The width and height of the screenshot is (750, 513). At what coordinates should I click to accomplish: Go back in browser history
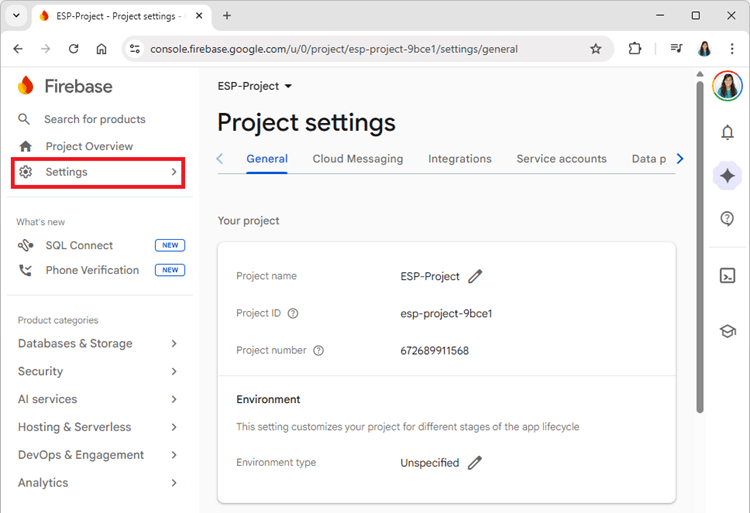18,49
